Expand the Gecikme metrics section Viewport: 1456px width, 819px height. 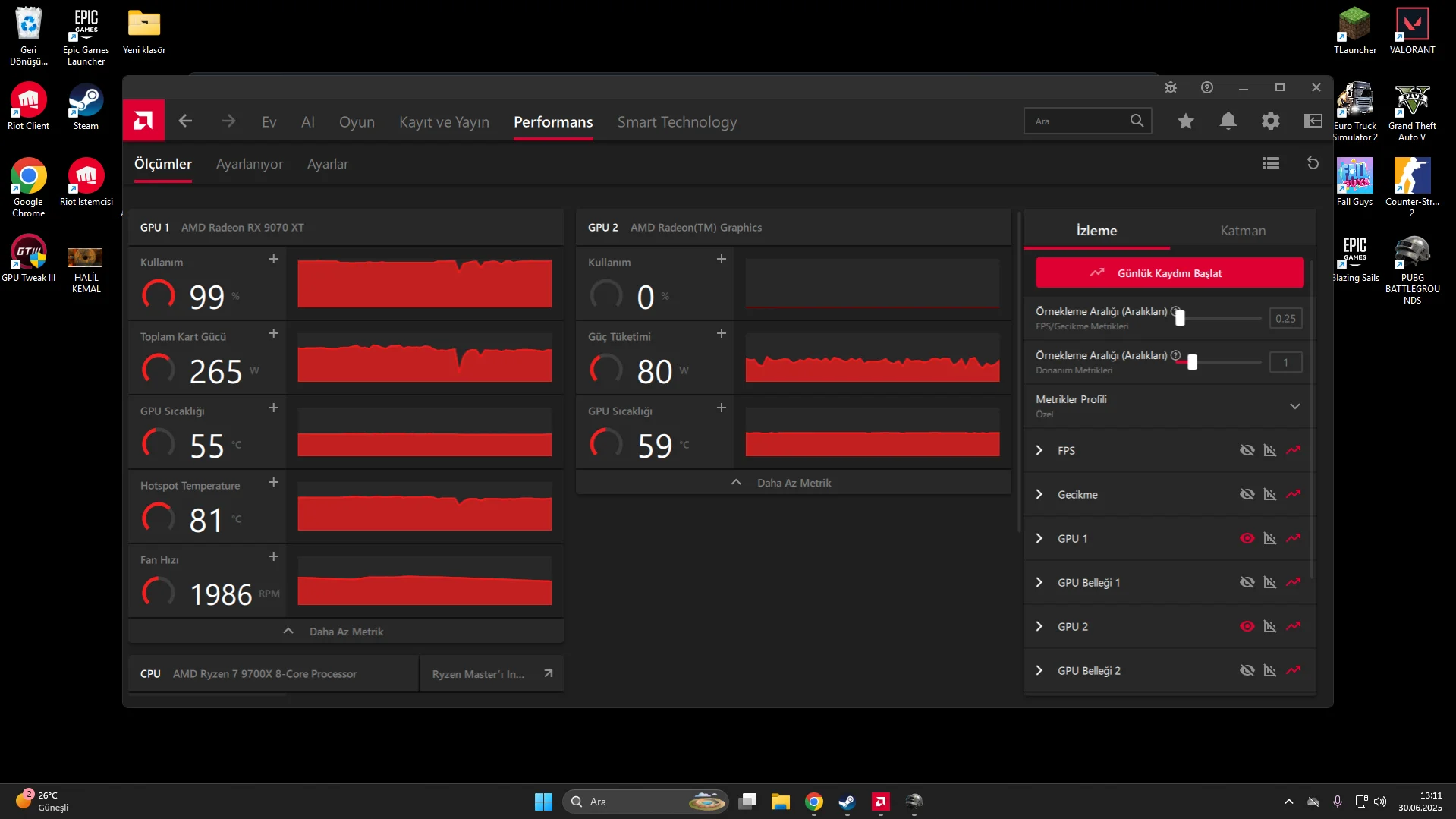[1039, 494]
